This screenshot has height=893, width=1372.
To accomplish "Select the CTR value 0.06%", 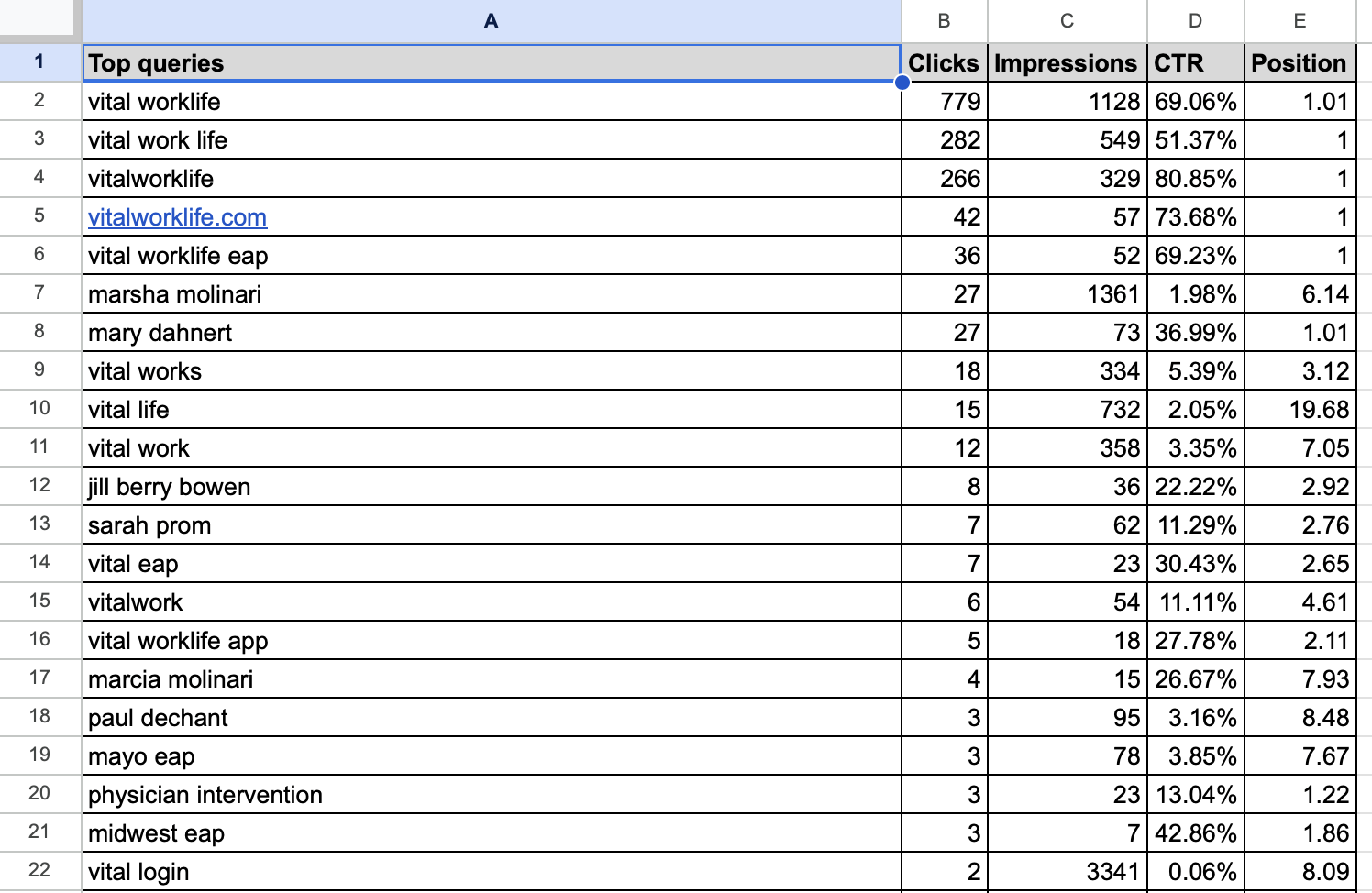I will [1196, 872].
